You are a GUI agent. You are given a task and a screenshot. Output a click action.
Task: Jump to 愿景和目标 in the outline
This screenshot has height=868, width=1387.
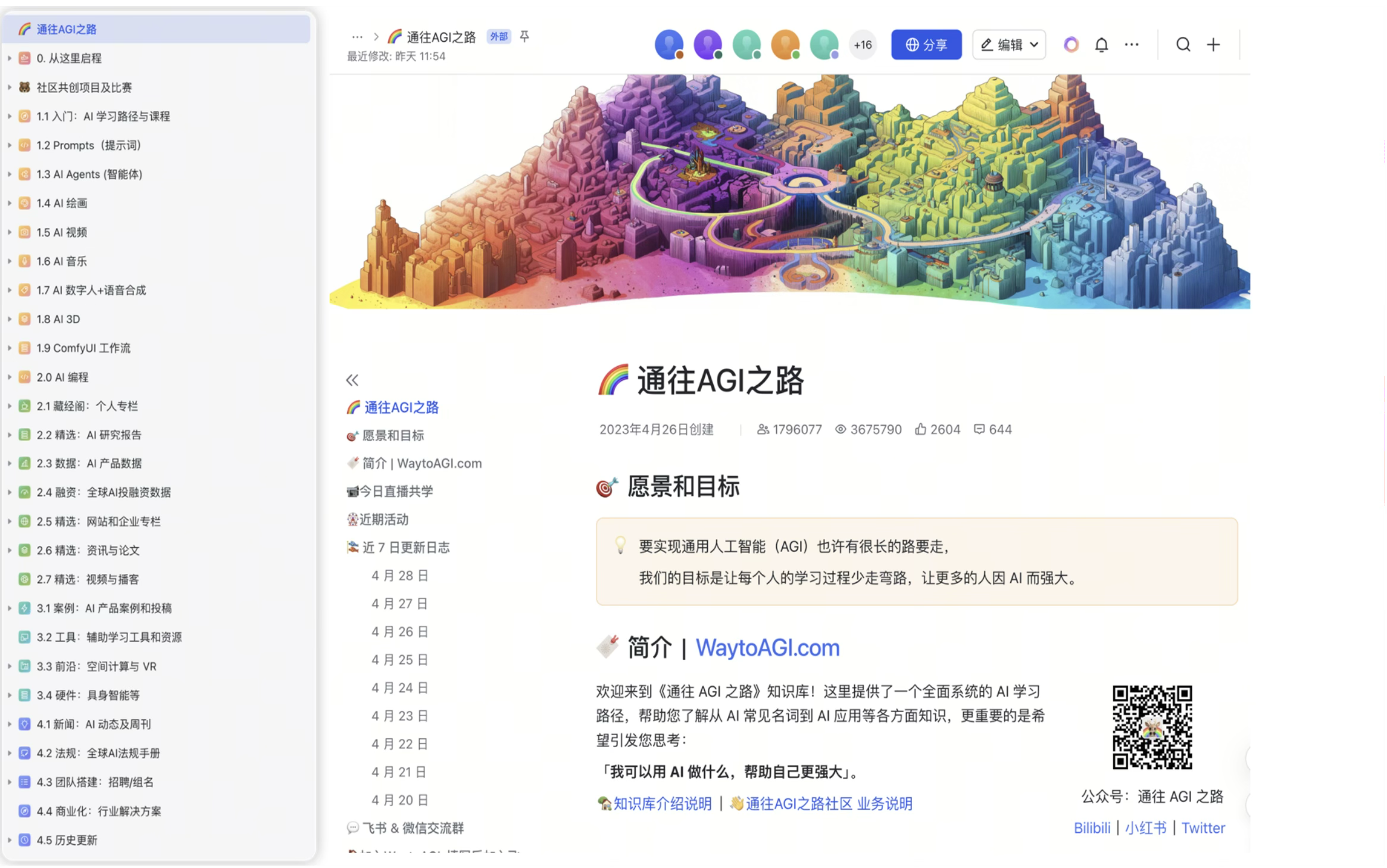click(x=386, y=436)
